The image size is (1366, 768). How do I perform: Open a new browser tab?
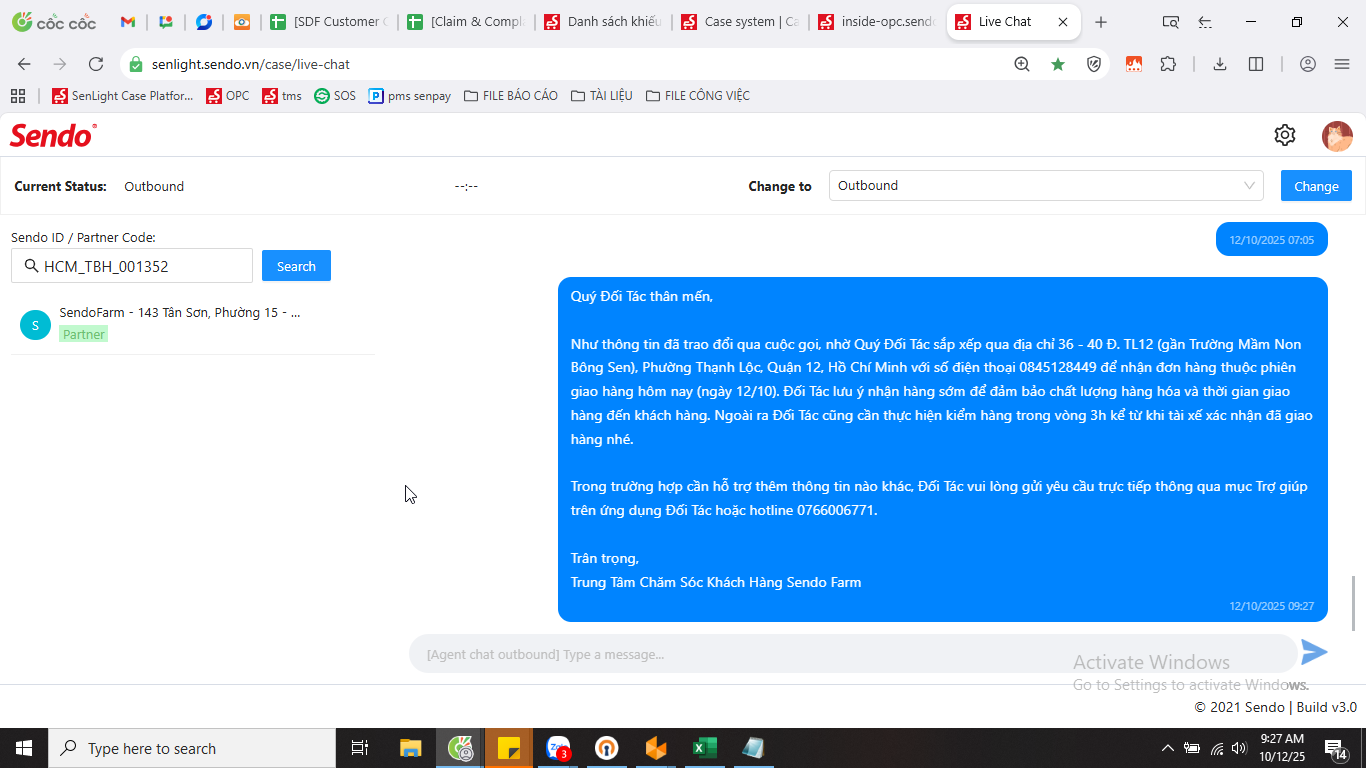(x=1101, y=22)
